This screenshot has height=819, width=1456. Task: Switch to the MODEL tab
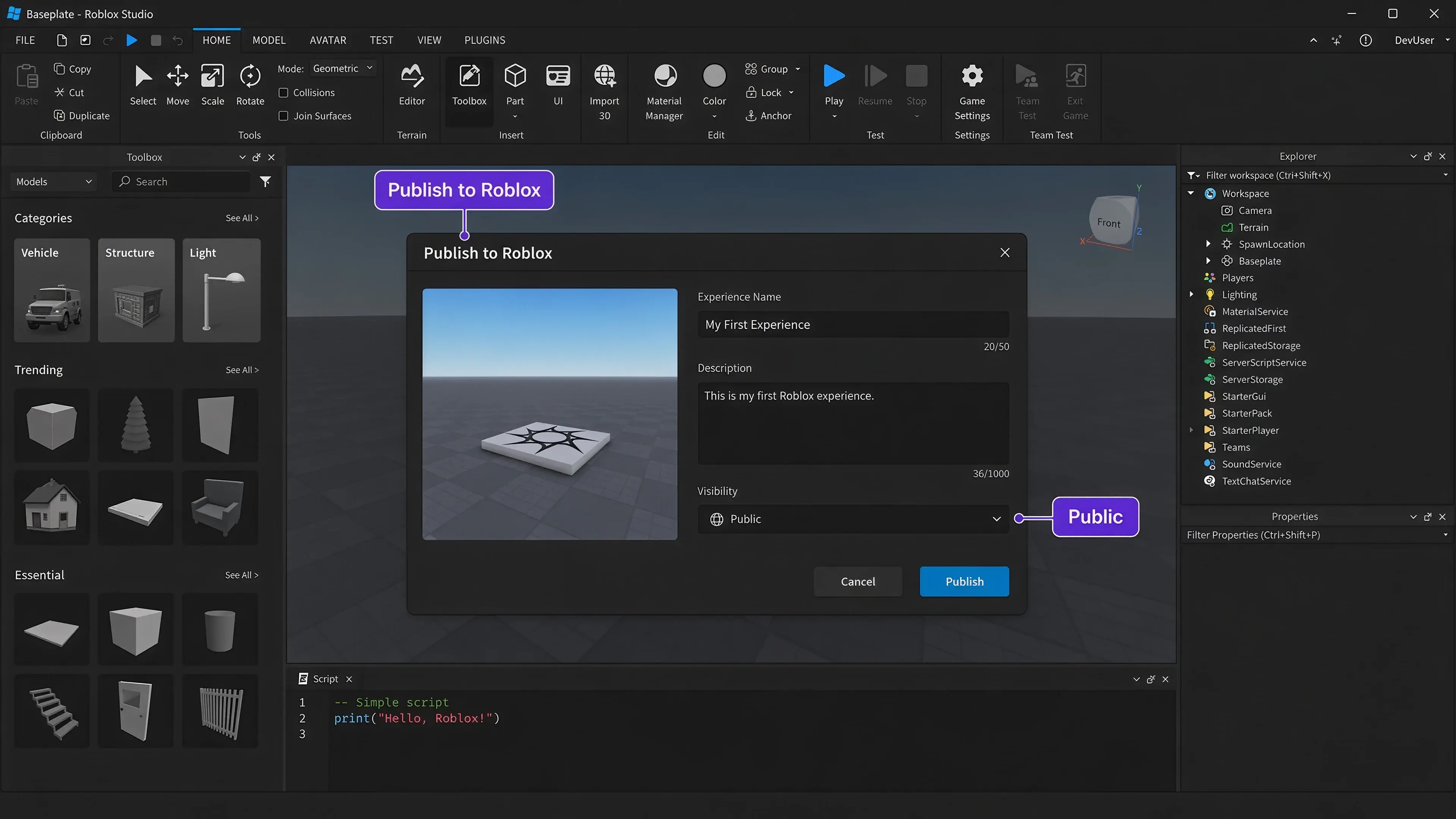(268, 40)
